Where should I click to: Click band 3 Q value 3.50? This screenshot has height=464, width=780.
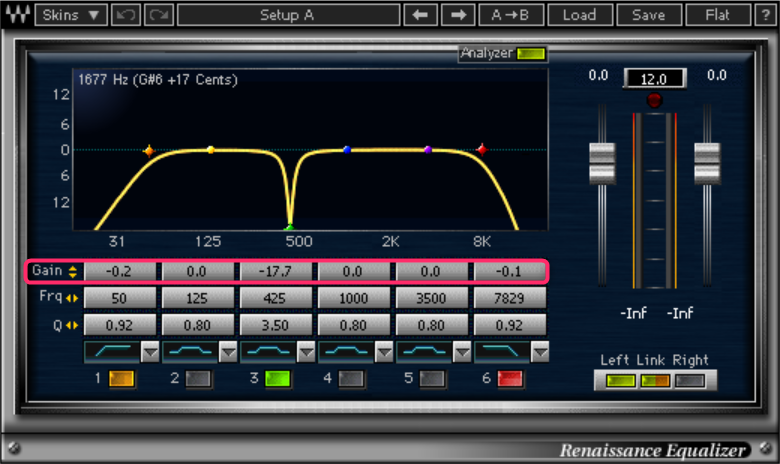[276, 326]
